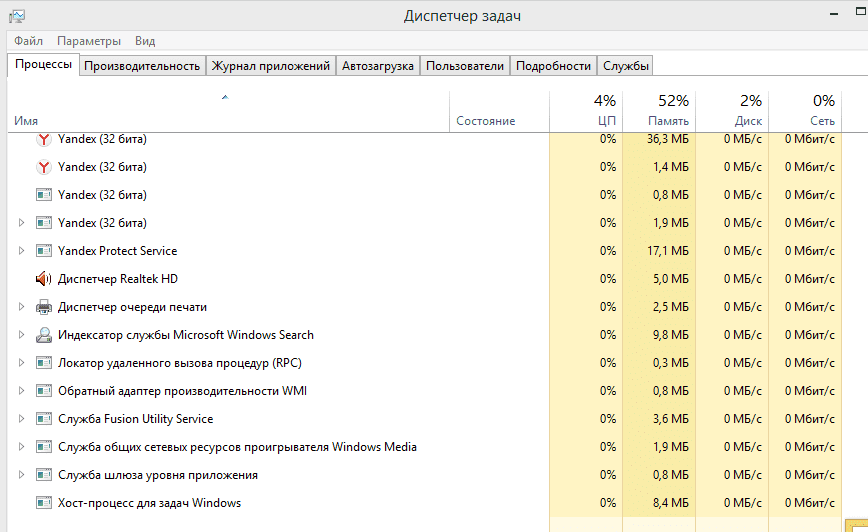Minimize the Диспетчер задач window
The width and height of the screenshot is (868, 532).
(x=834, y=14)
